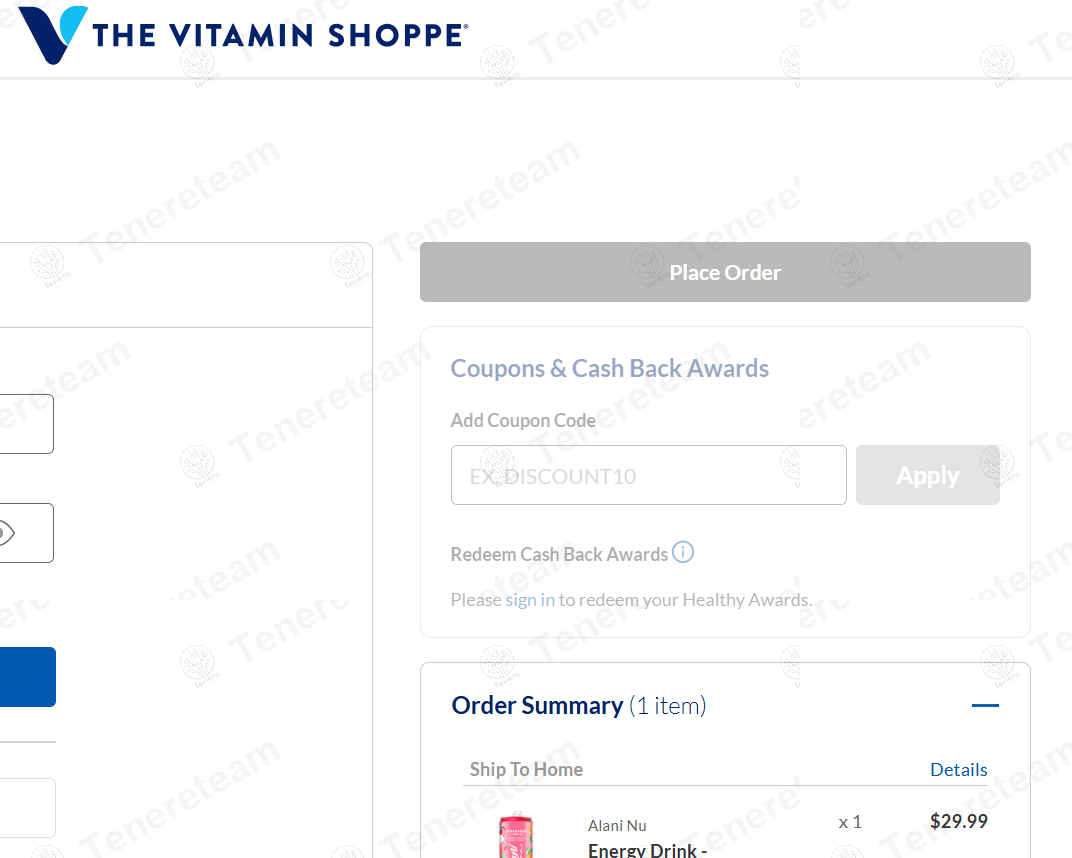This screenshot has width=1072, height=858.
Task: Click the $29.99 item price
Action: click(958, 822)
